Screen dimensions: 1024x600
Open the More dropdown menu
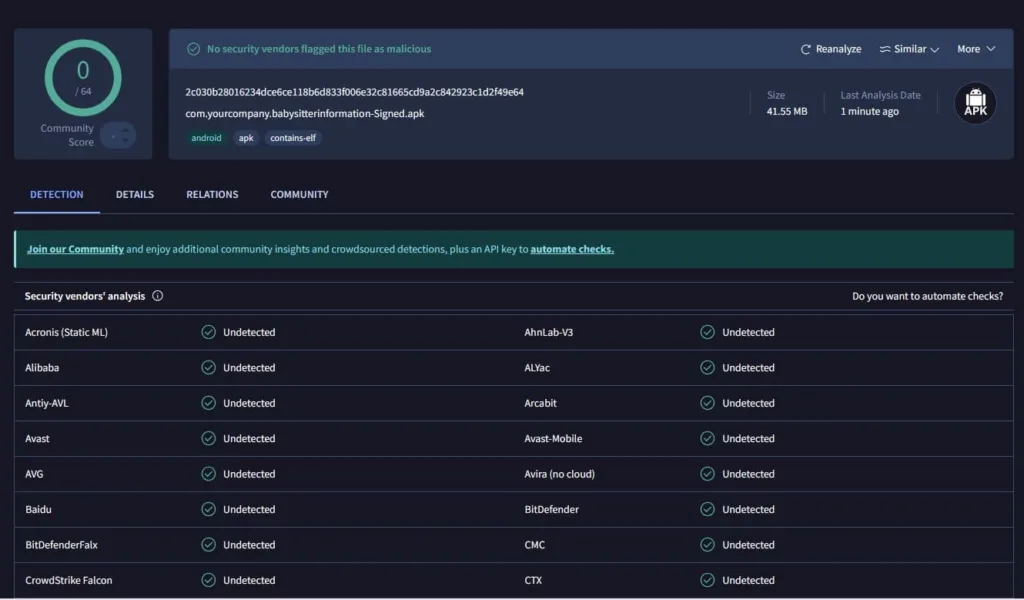pos(976,49)
